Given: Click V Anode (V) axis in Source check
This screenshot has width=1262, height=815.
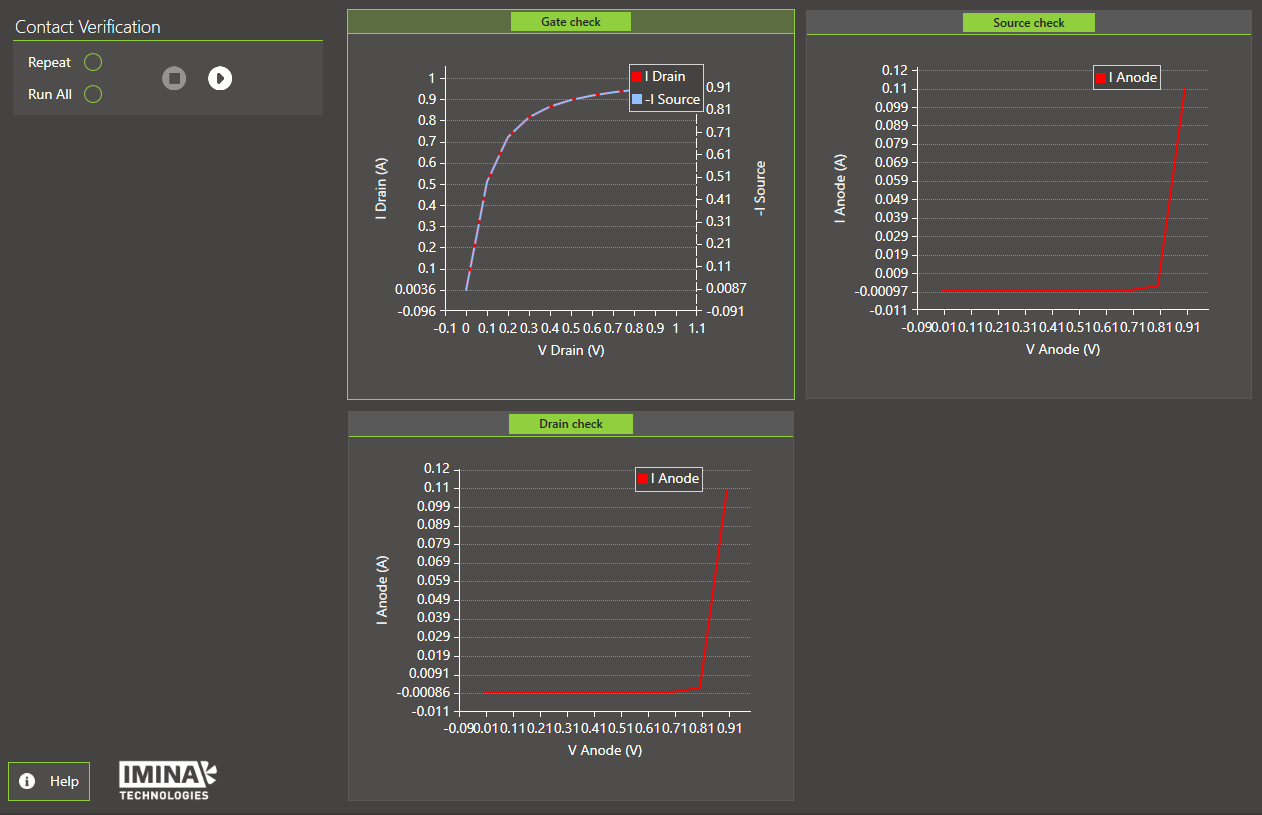Looking at the screenshot, I should 1062,350.
